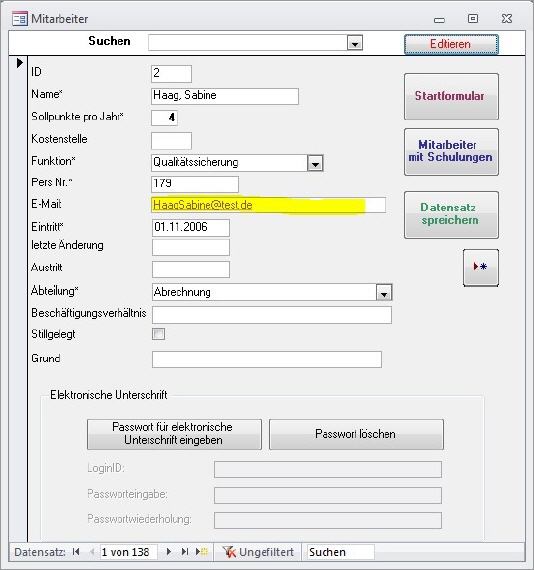Screen dimensions: 534x570
Task: Click Passwort löschen button
Action: pyautogui.click(x=356, y=434)
